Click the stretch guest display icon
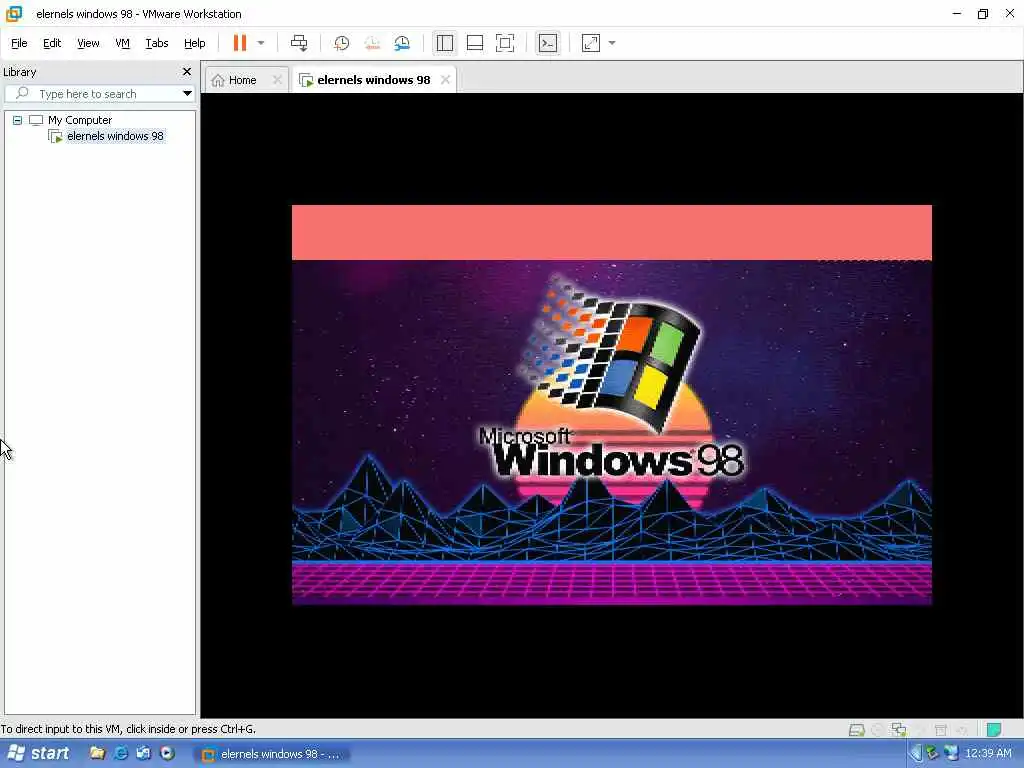 click(590, 43)
